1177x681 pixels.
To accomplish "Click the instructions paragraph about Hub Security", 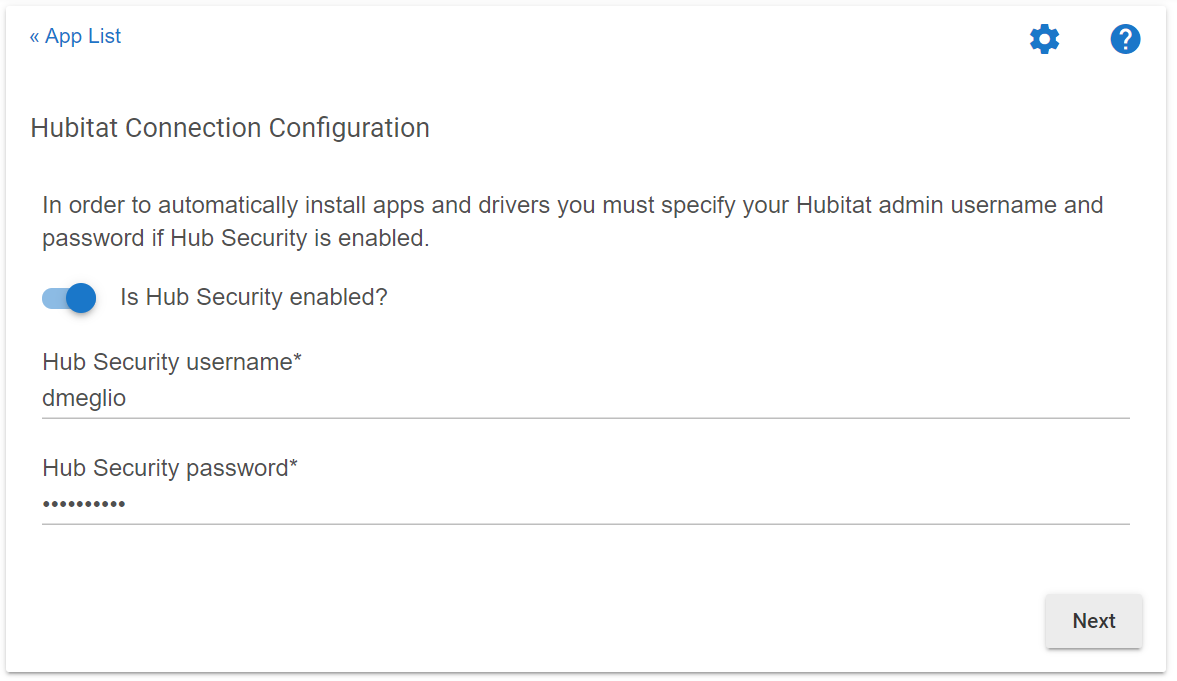I will [x=573, y=221].
